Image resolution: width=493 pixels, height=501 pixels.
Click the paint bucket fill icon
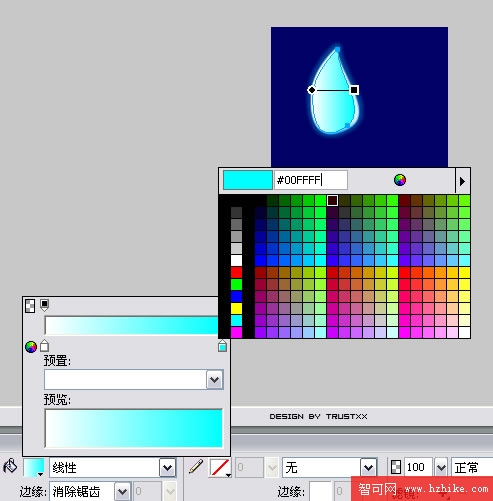click(10, 466)
